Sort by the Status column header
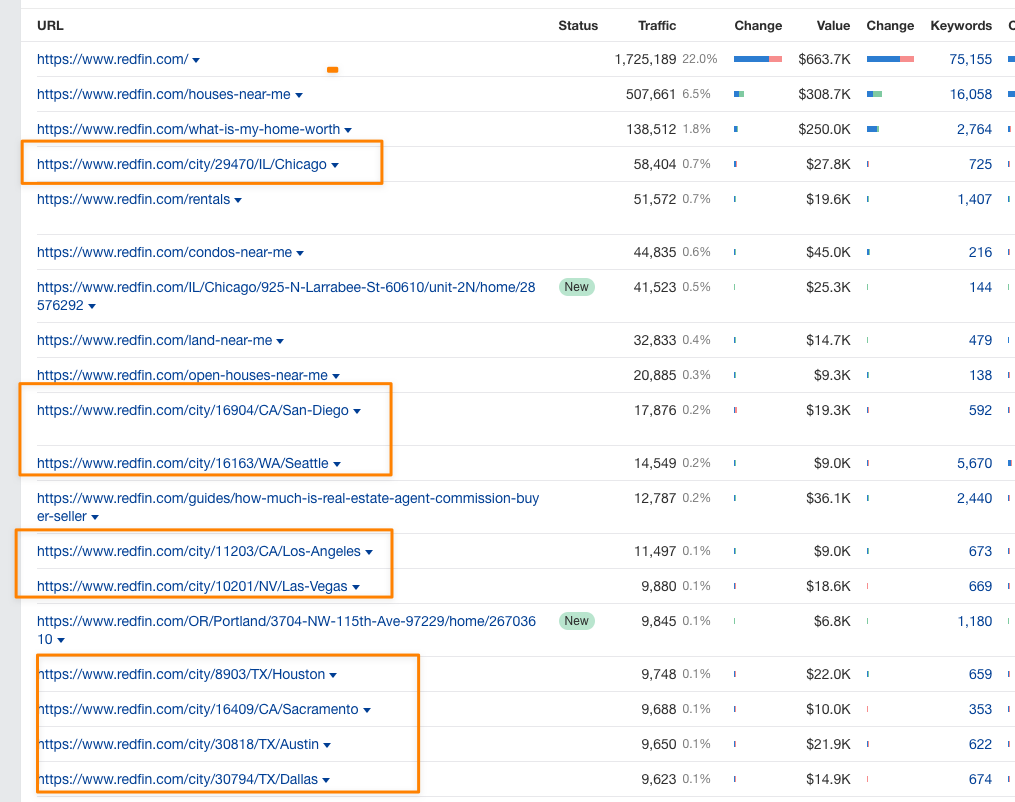 pyautogui.click(x=578, y=25)
